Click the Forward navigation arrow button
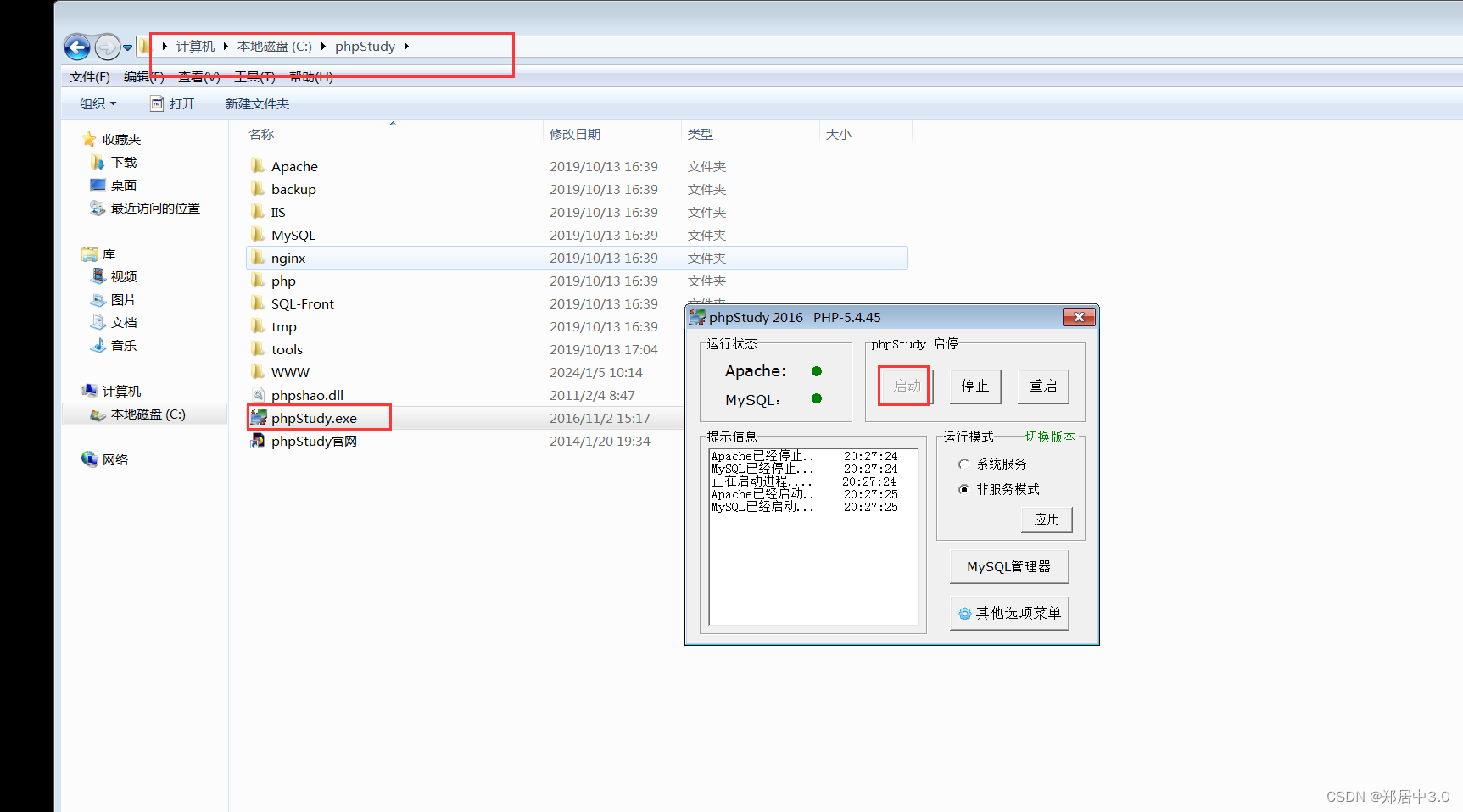The width and height of the screenshot is (1463, 812). 107,47
